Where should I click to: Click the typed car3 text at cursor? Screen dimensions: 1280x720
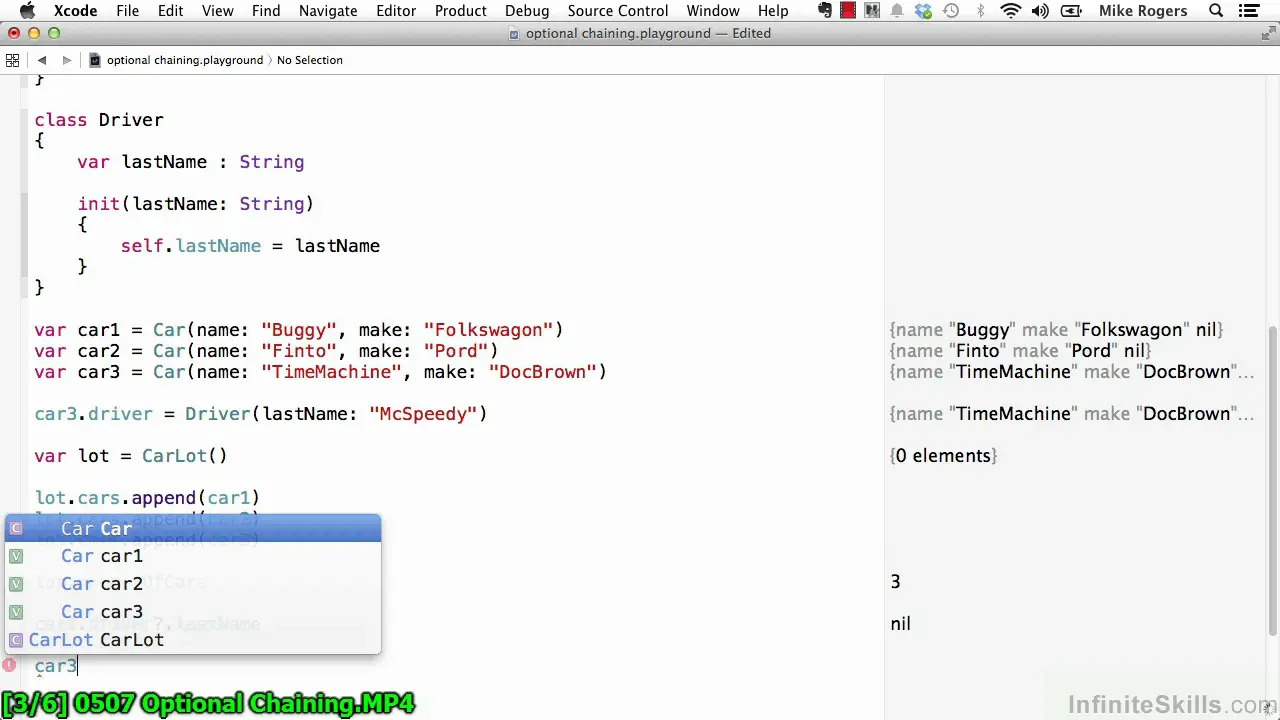(56, 666)
